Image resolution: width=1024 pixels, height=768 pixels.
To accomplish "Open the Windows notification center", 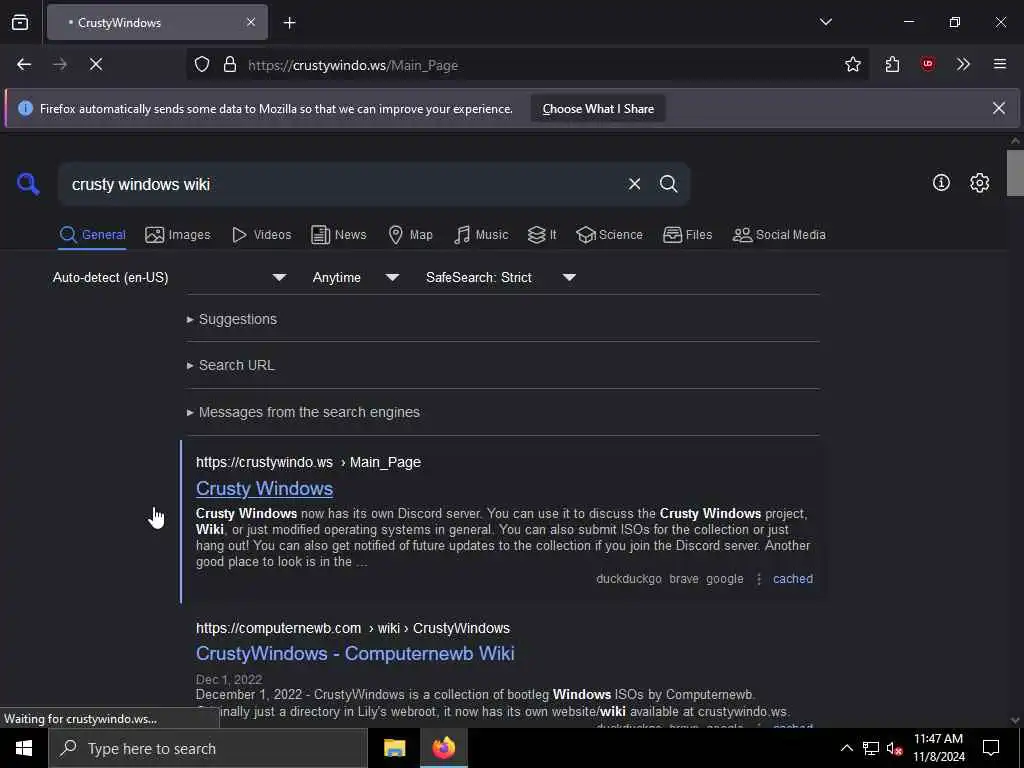I will pyautogui.click(x=991, y=748).
